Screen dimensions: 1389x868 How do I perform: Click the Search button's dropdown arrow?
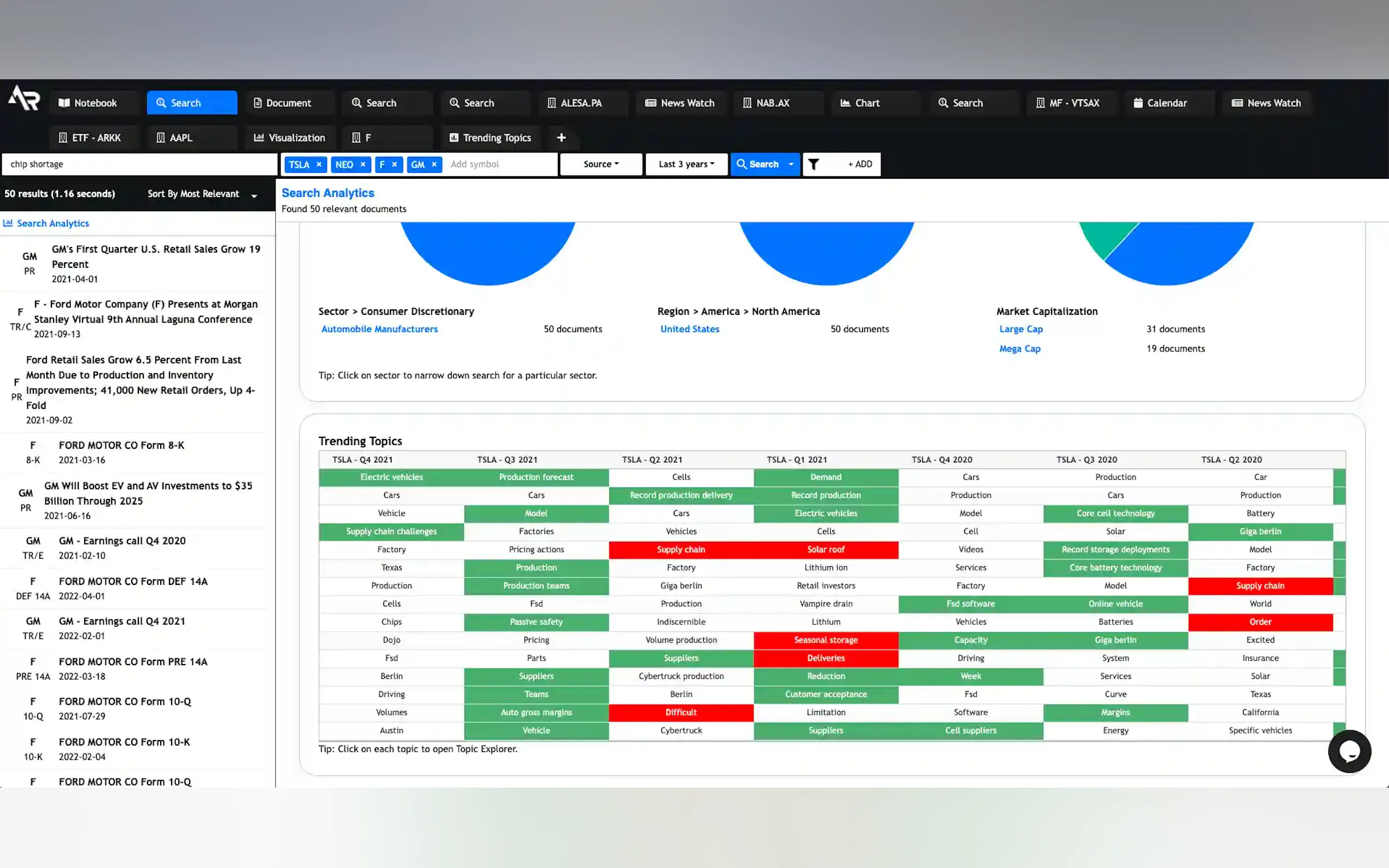pos(791,164)
